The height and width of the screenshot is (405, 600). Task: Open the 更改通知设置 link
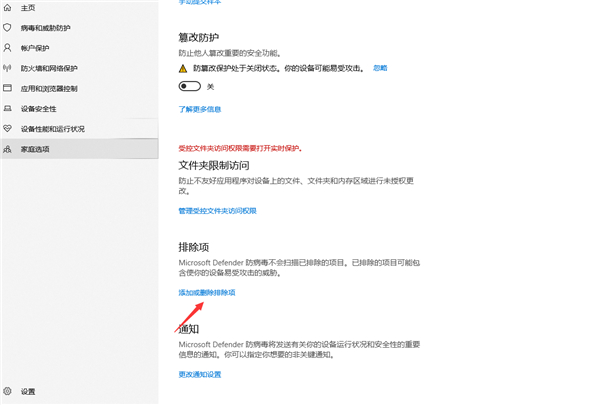pos(200,374)
